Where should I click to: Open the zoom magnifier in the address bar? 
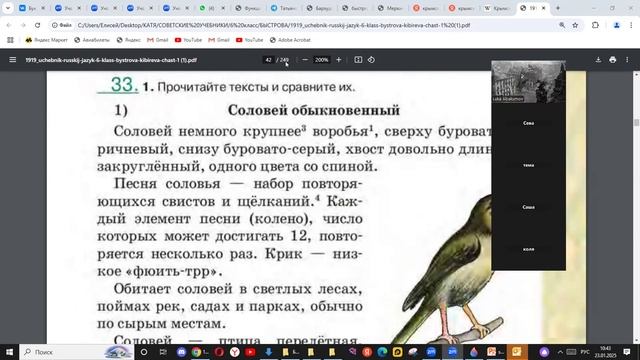tap(562, 25)
